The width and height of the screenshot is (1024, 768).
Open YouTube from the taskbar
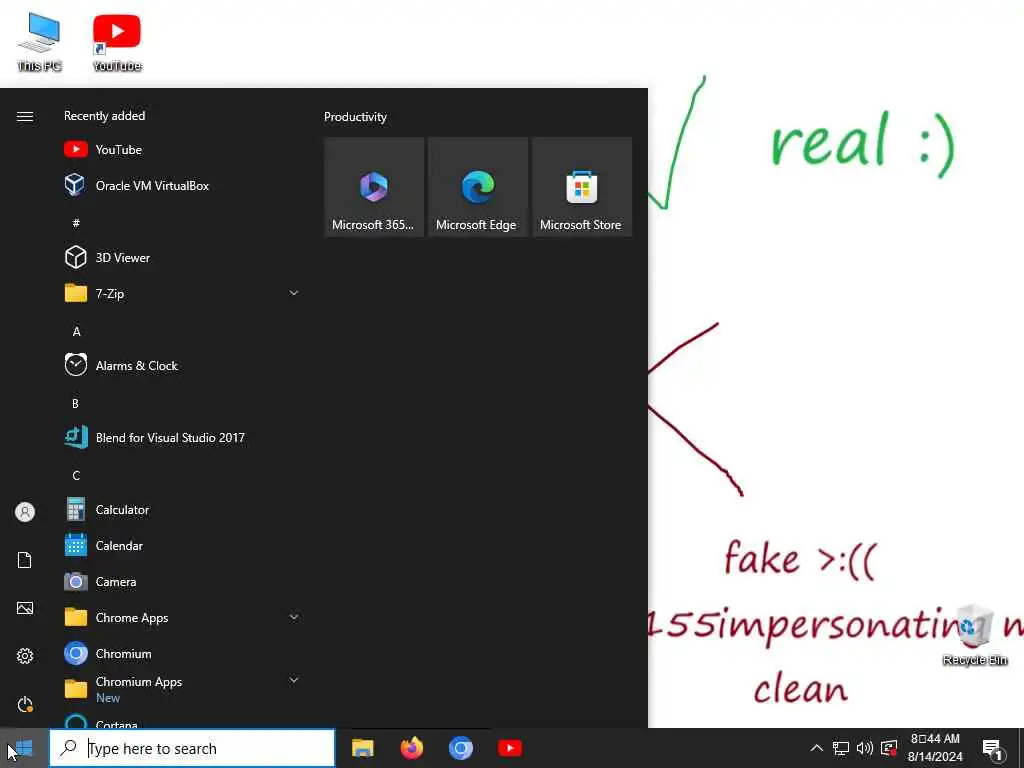pos(509,748)
